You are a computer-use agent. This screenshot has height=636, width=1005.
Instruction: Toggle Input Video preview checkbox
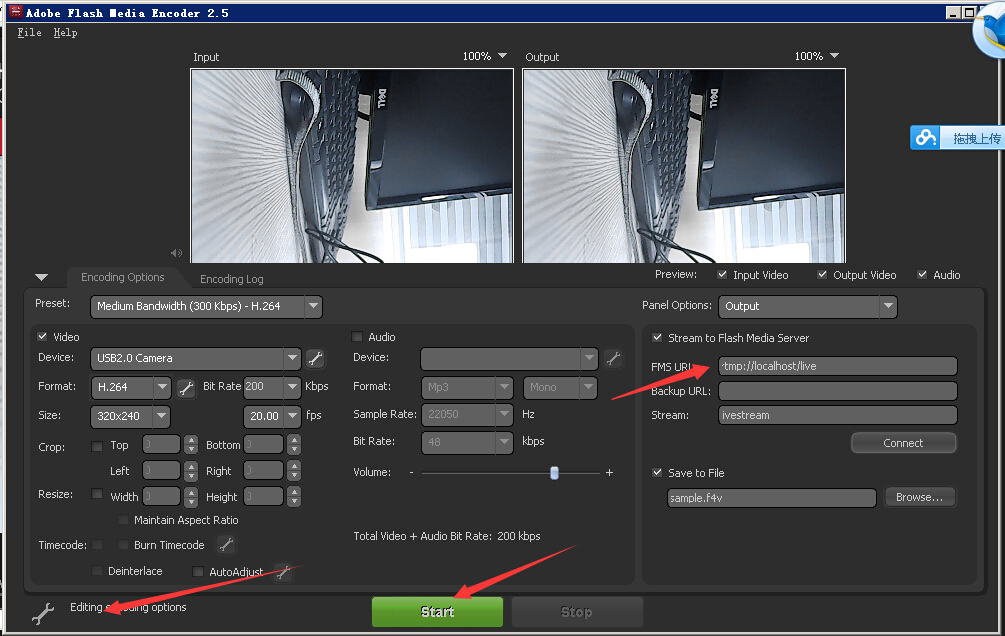(x=722, y=274)
